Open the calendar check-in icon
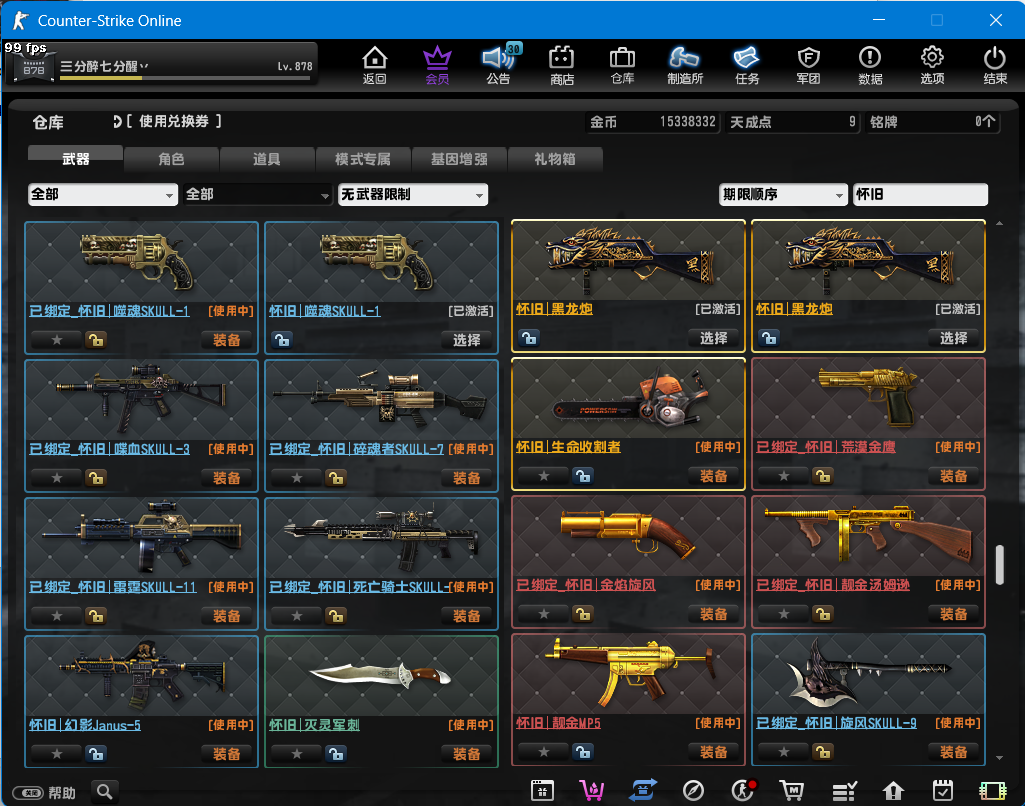 [943, 791]
